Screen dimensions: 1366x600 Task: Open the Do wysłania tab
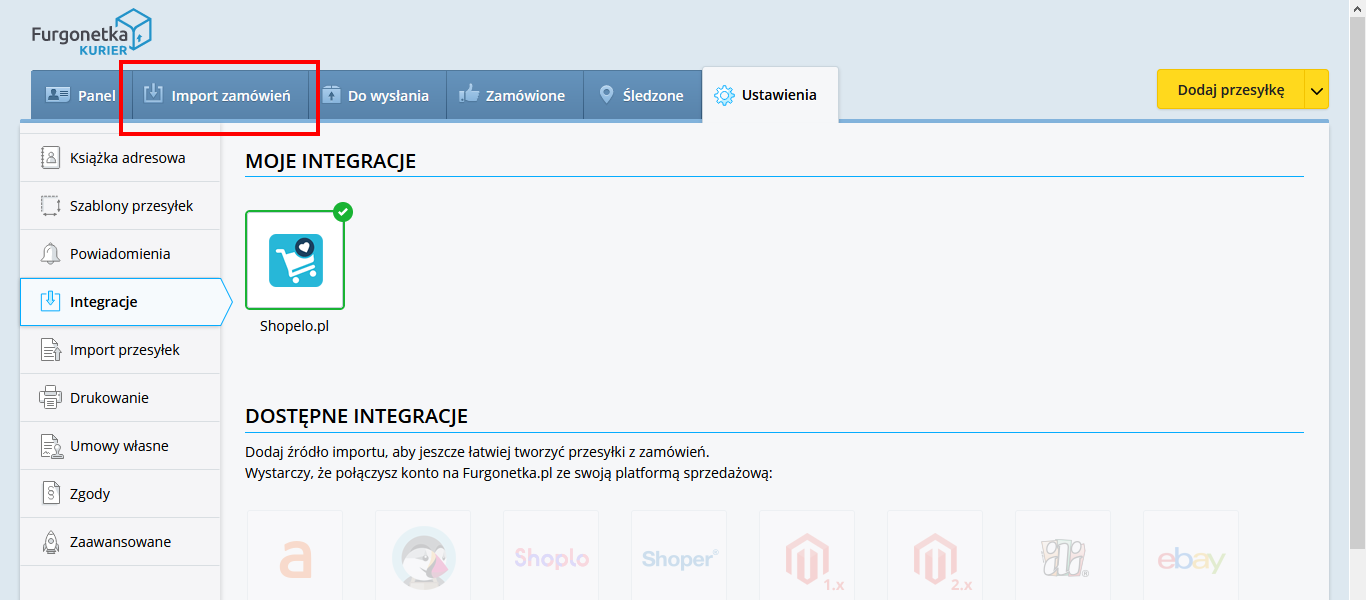(x=377, y=96)
